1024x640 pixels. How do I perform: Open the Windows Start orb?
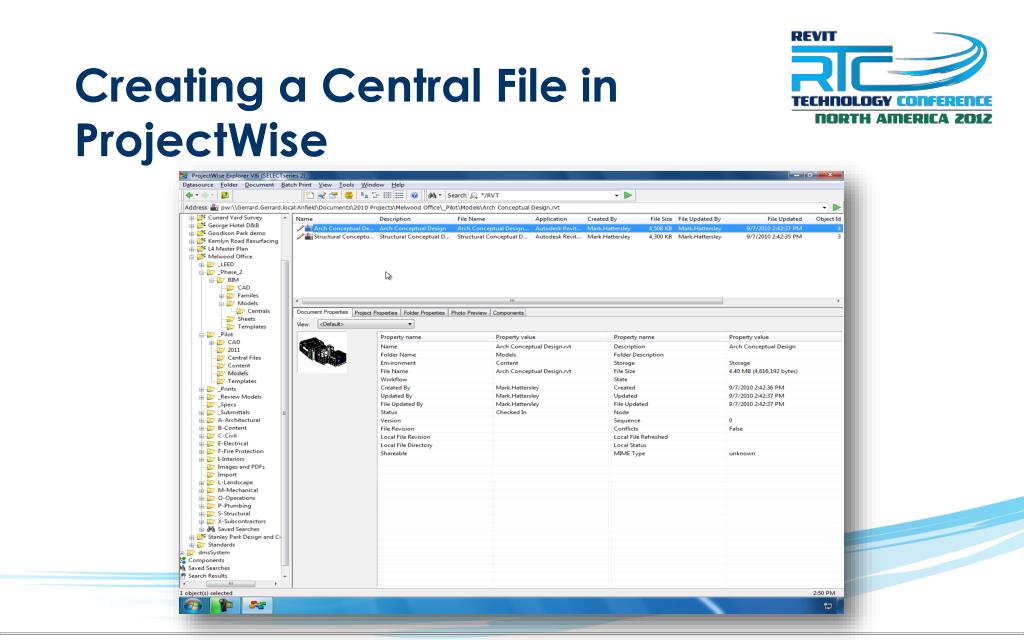(192, 605)
